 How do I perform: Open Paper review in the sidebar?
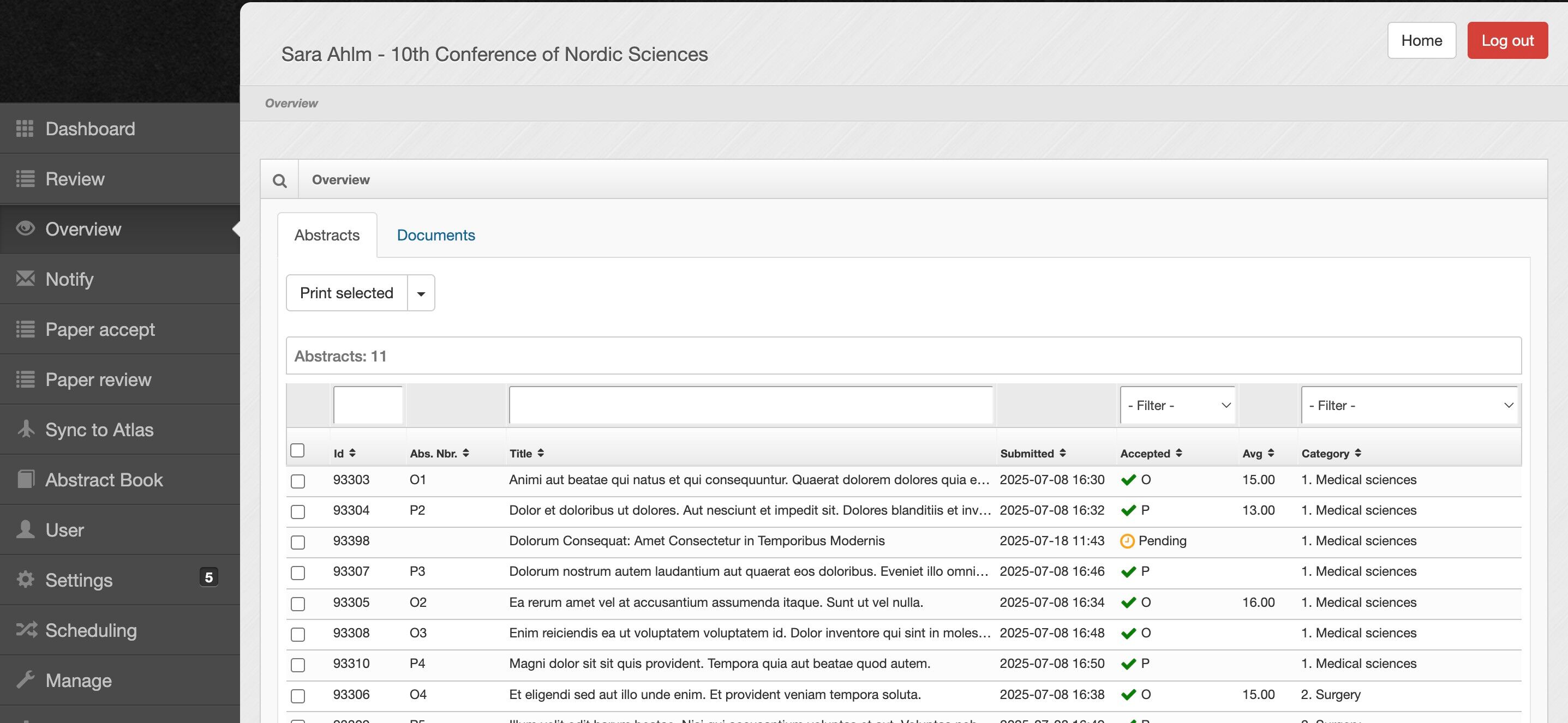tap(98, 379)
